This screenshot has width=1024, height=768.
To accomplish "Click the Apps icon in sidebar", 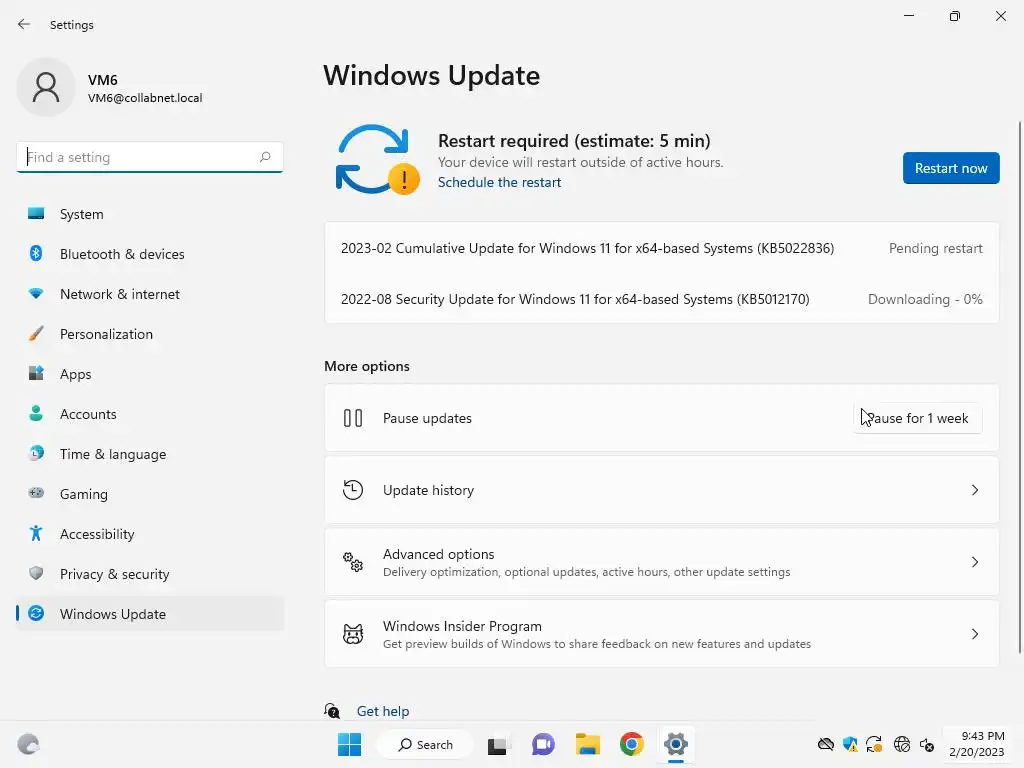I will tap(36, 374).
